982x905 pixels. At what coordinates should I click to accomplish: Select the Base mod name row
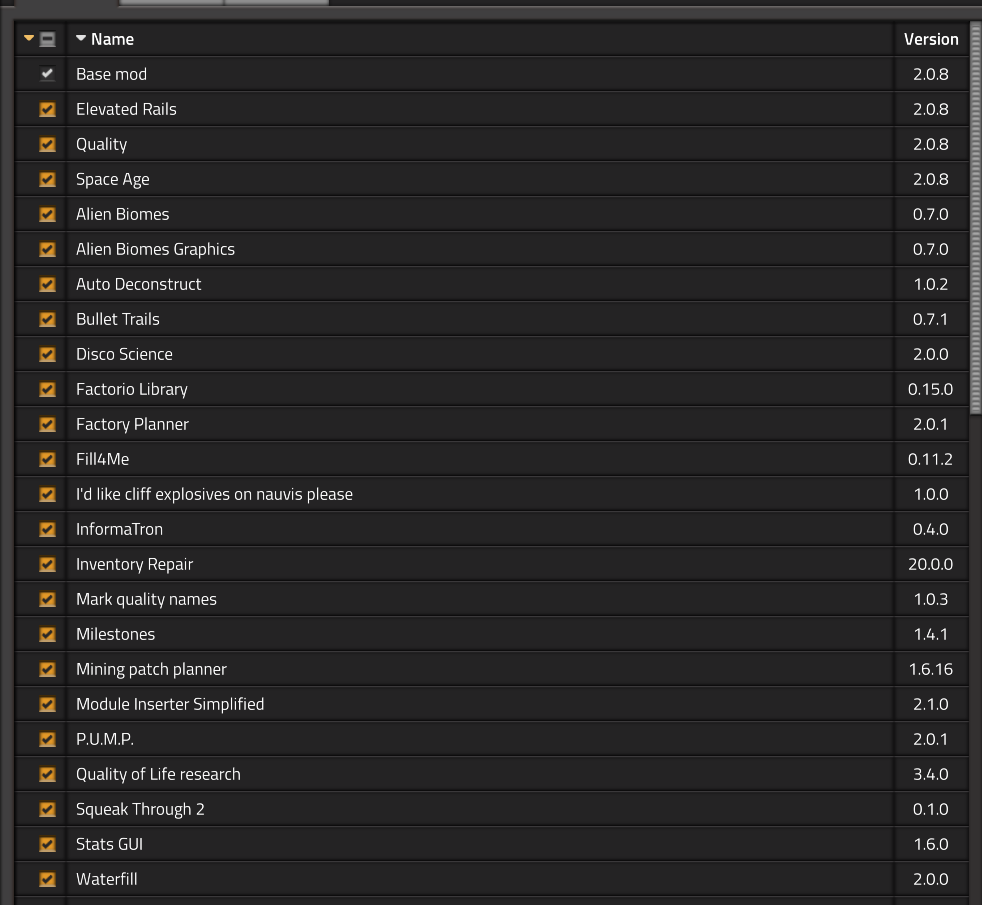pos(111,74)
